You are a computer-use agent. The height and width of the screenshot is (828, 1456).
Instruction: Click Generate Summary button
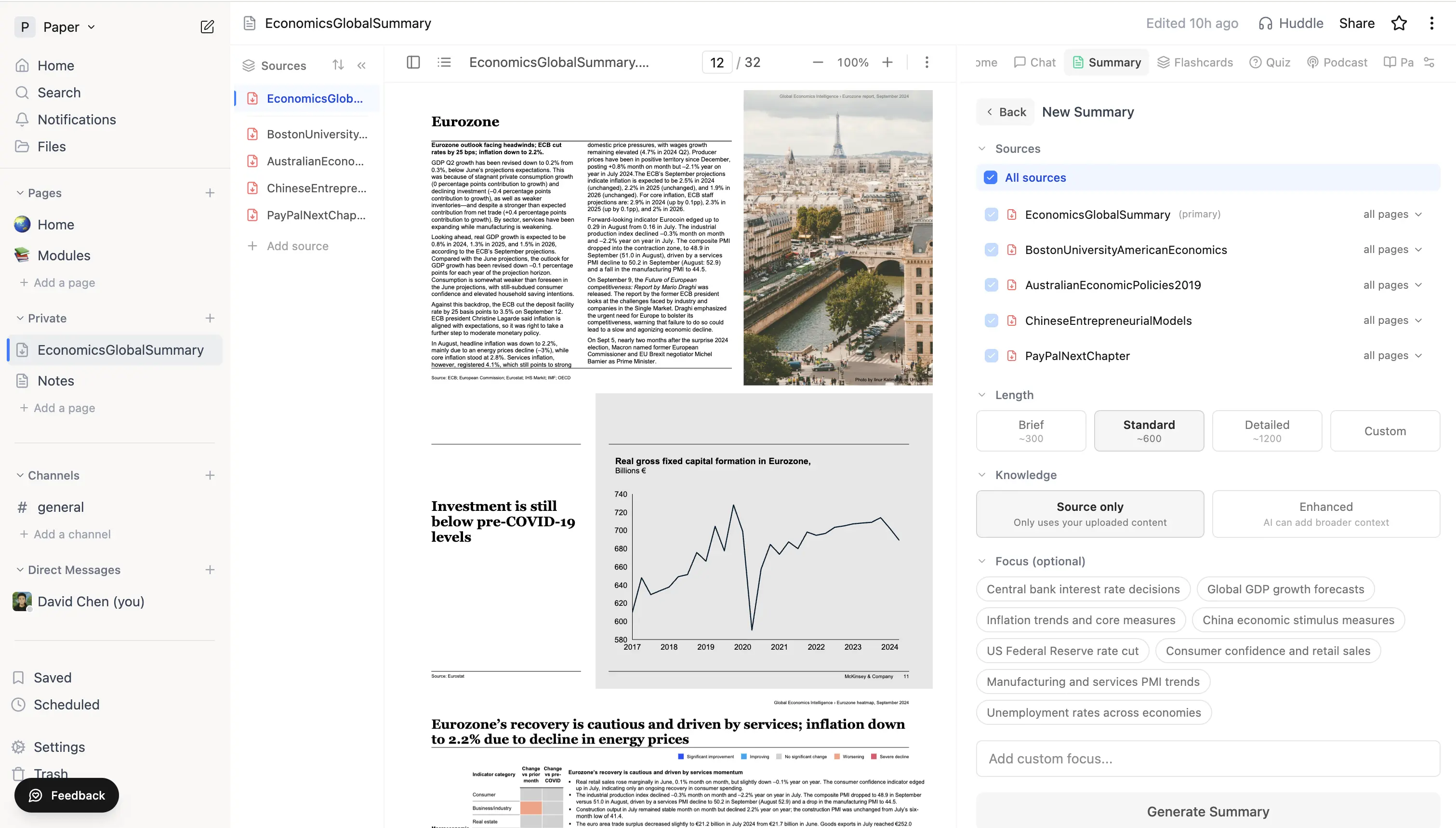pyautogui.click(x=1208, y=811)
